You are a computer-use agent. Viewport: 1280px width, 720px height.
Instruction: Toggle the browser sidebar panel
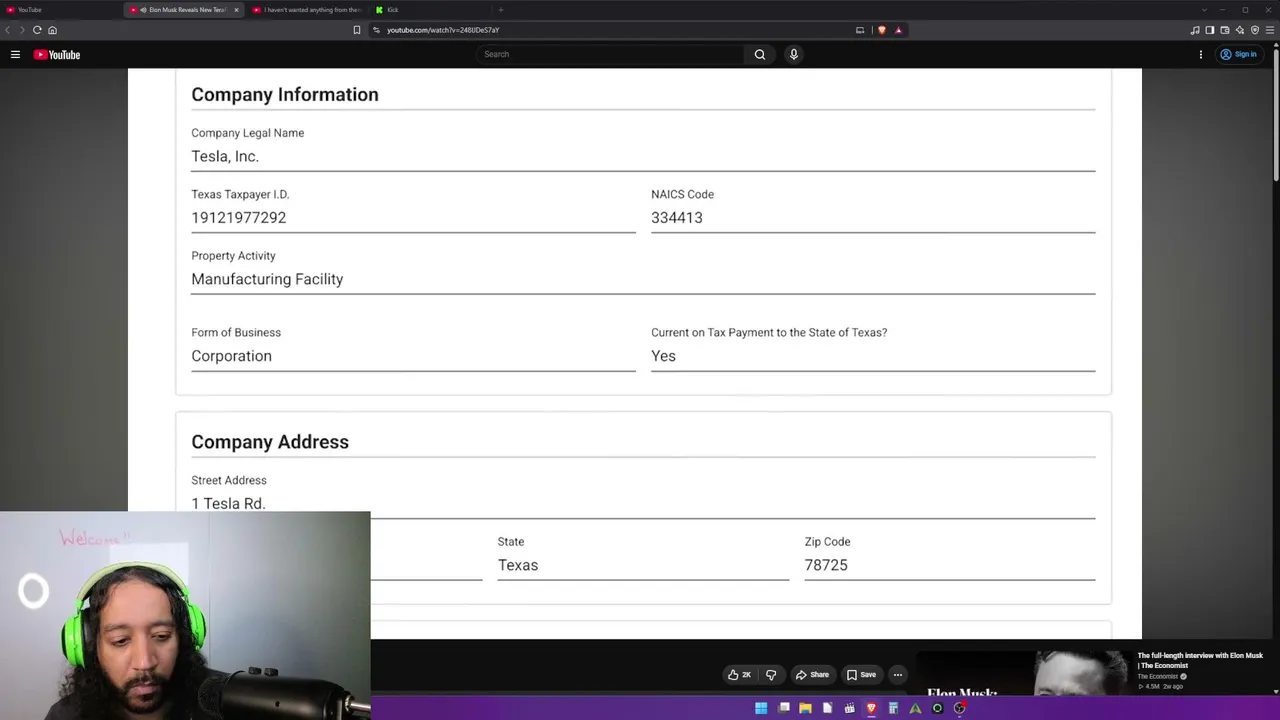coord(1210,30)
